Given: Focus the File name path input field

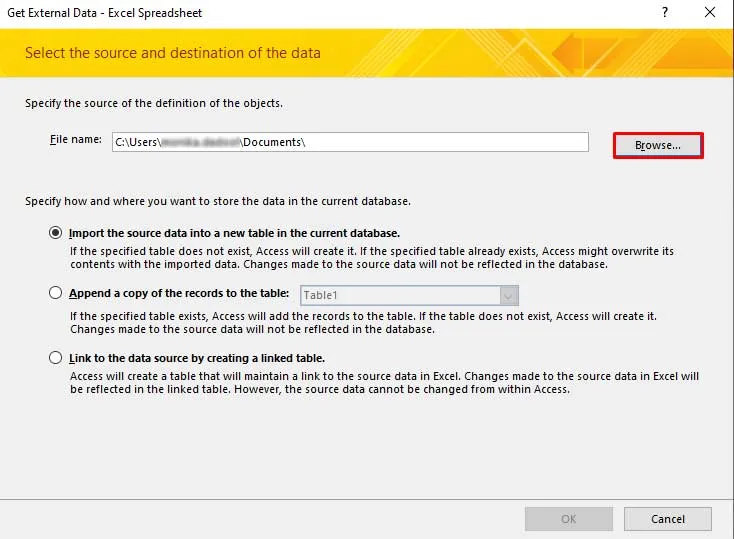Looking at the screenshot, I should [350, 142].
